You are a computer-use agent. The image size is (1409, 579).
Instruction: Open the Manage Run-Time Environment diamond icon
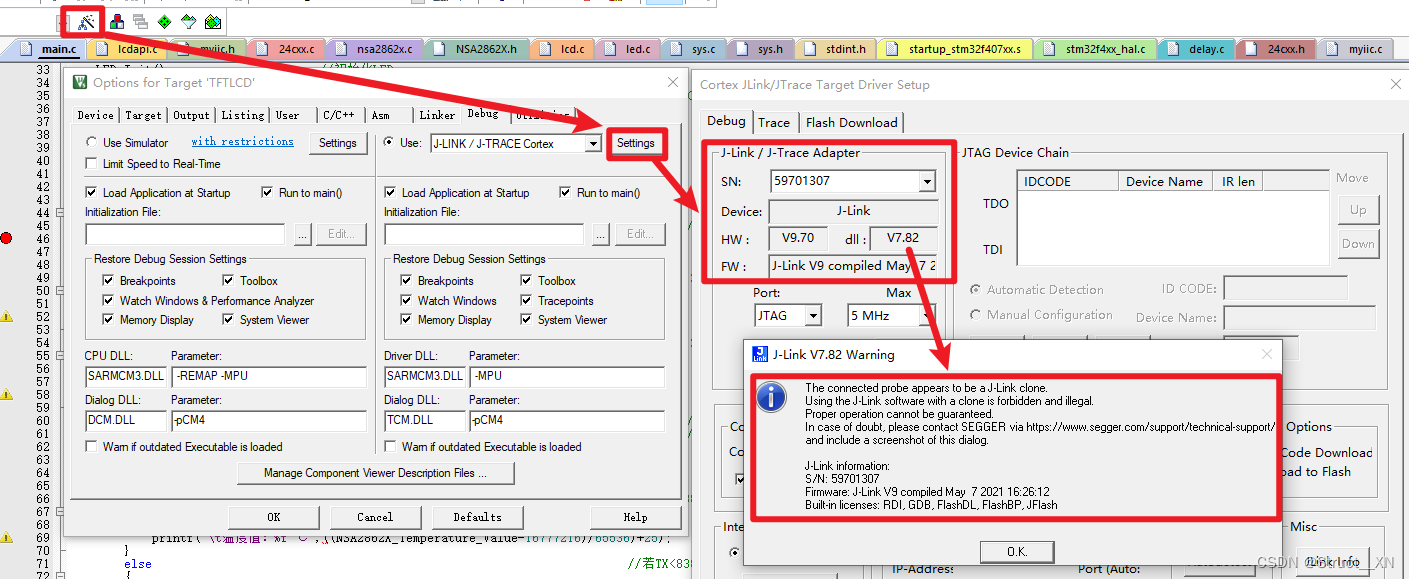tap(163, 20)
